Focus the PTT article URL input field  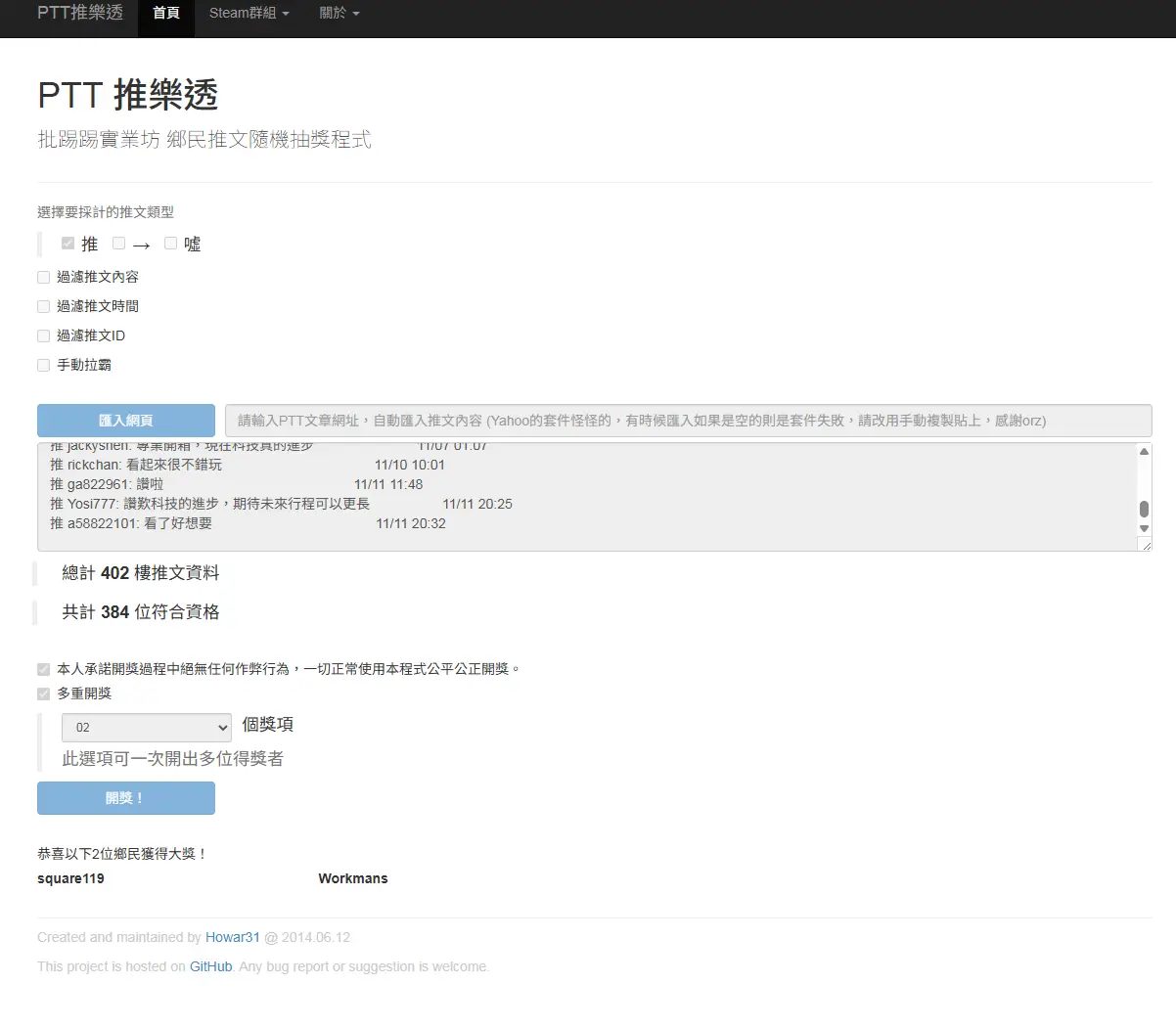(x=688, y=421)
